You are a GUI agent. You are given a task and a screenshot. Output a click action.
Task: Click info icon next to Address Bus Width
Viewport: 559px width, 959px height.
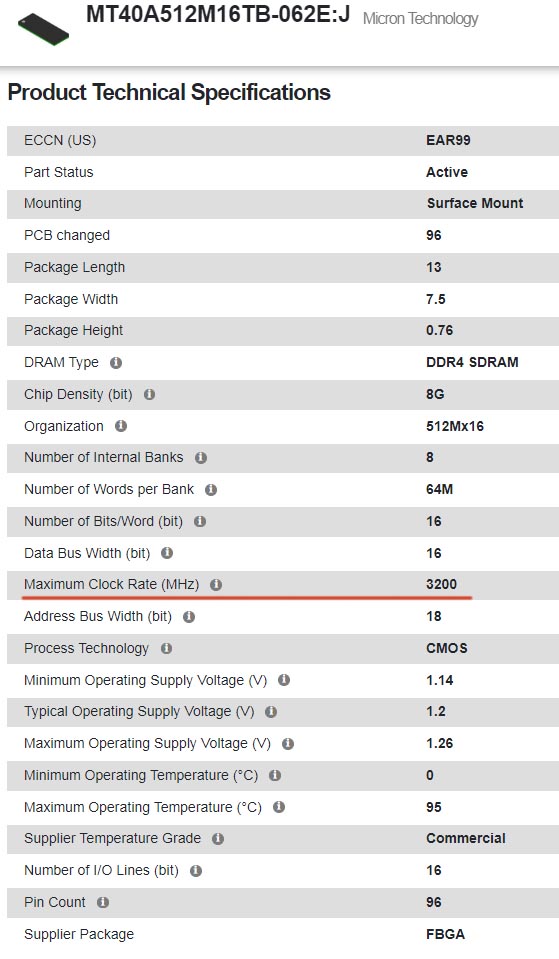point(189,616)
